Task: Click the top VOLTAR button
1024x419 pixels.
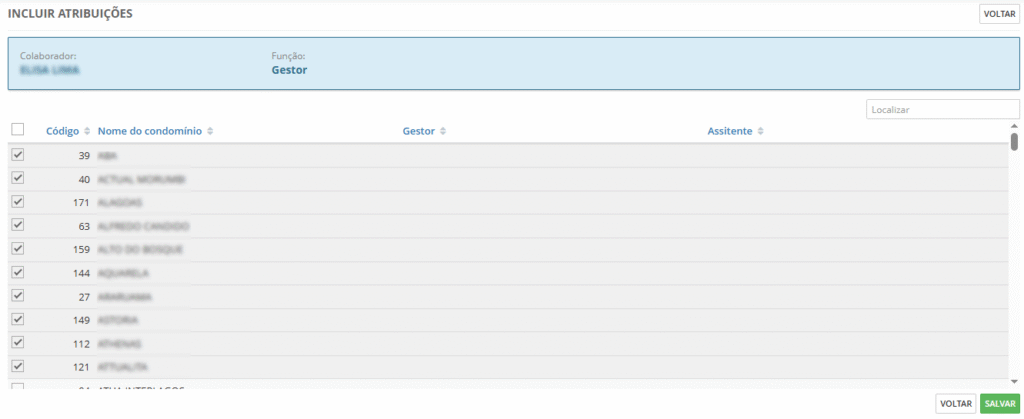Action: (999, 14)
